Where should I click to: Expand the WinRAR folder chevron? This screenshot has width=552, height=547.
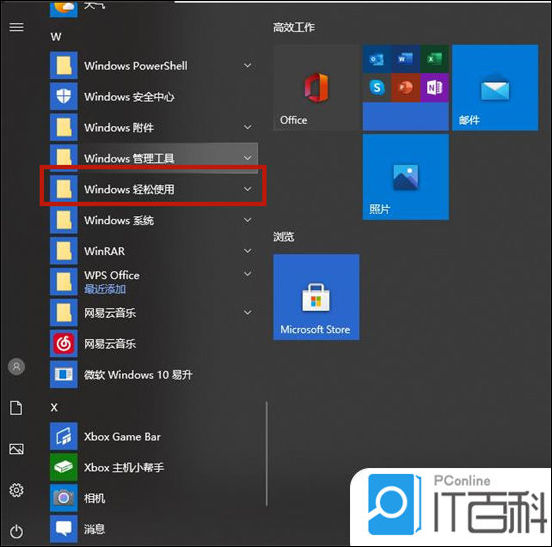[x=248, y=251]
